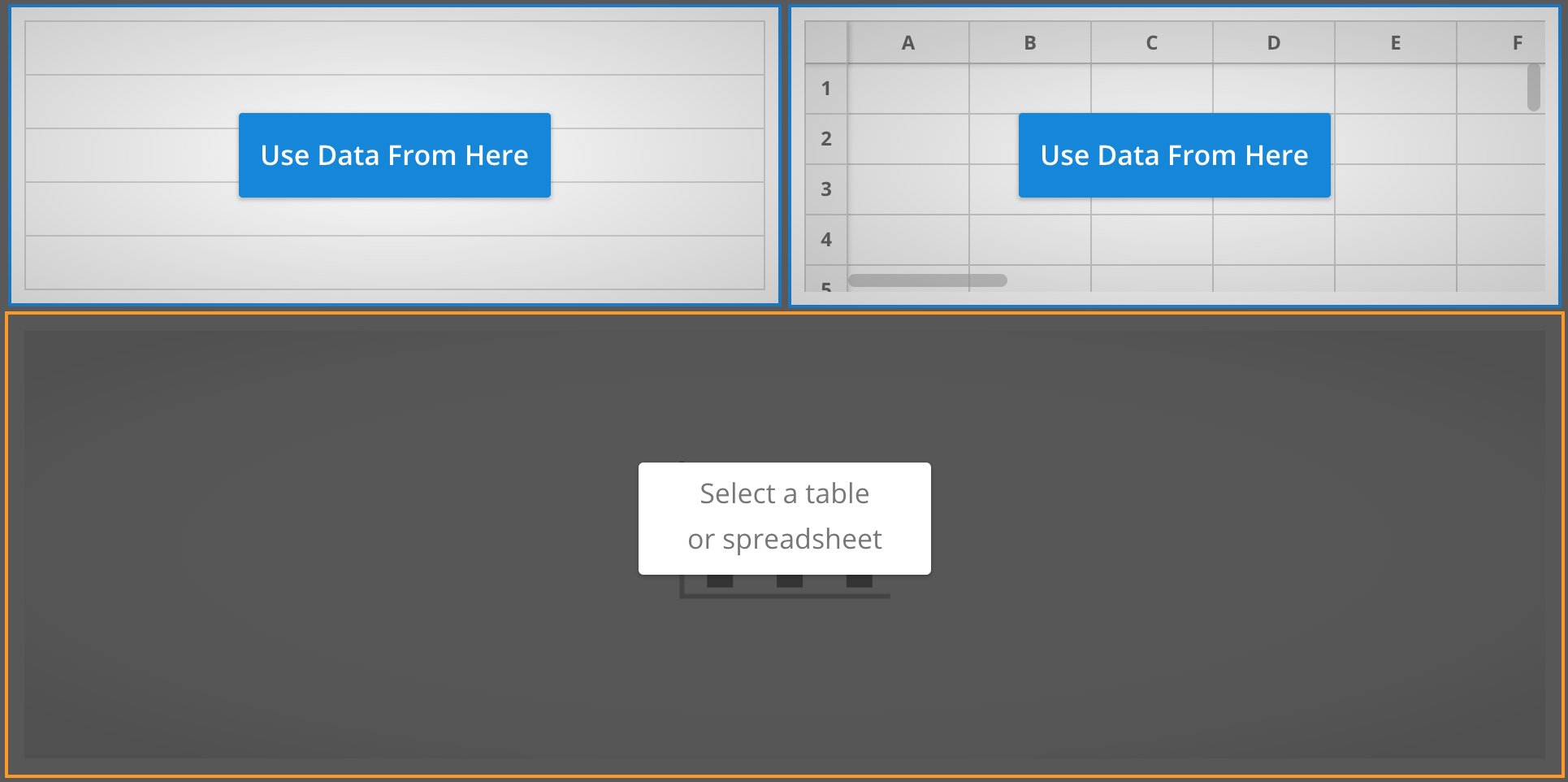Select row header 4
The width and height of the screenshot is (1568, 782).
[825, 240]
